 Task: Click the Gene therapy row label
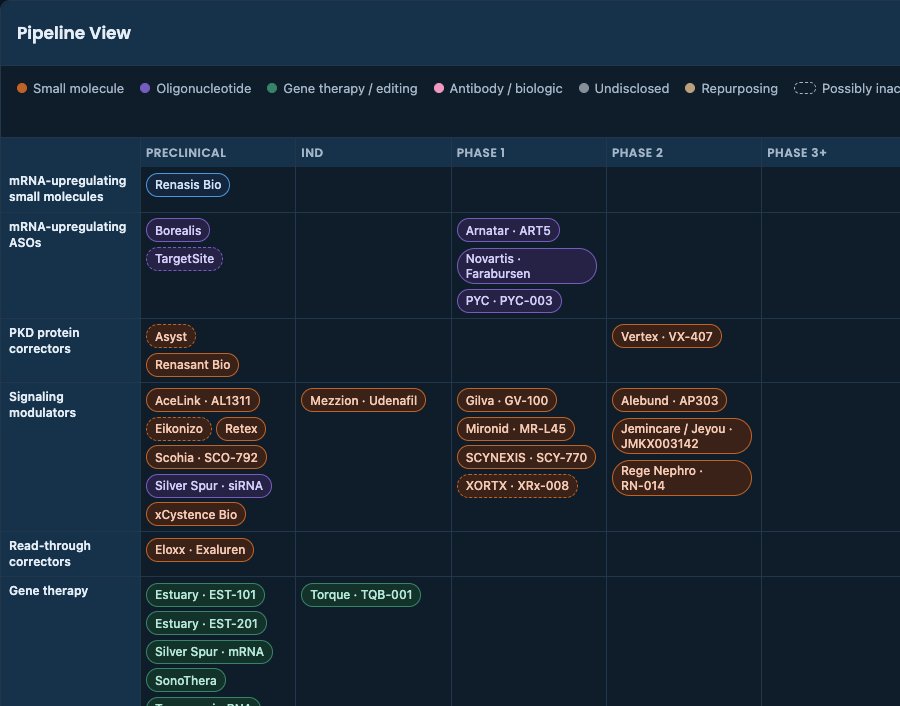[x=49, y=591]
